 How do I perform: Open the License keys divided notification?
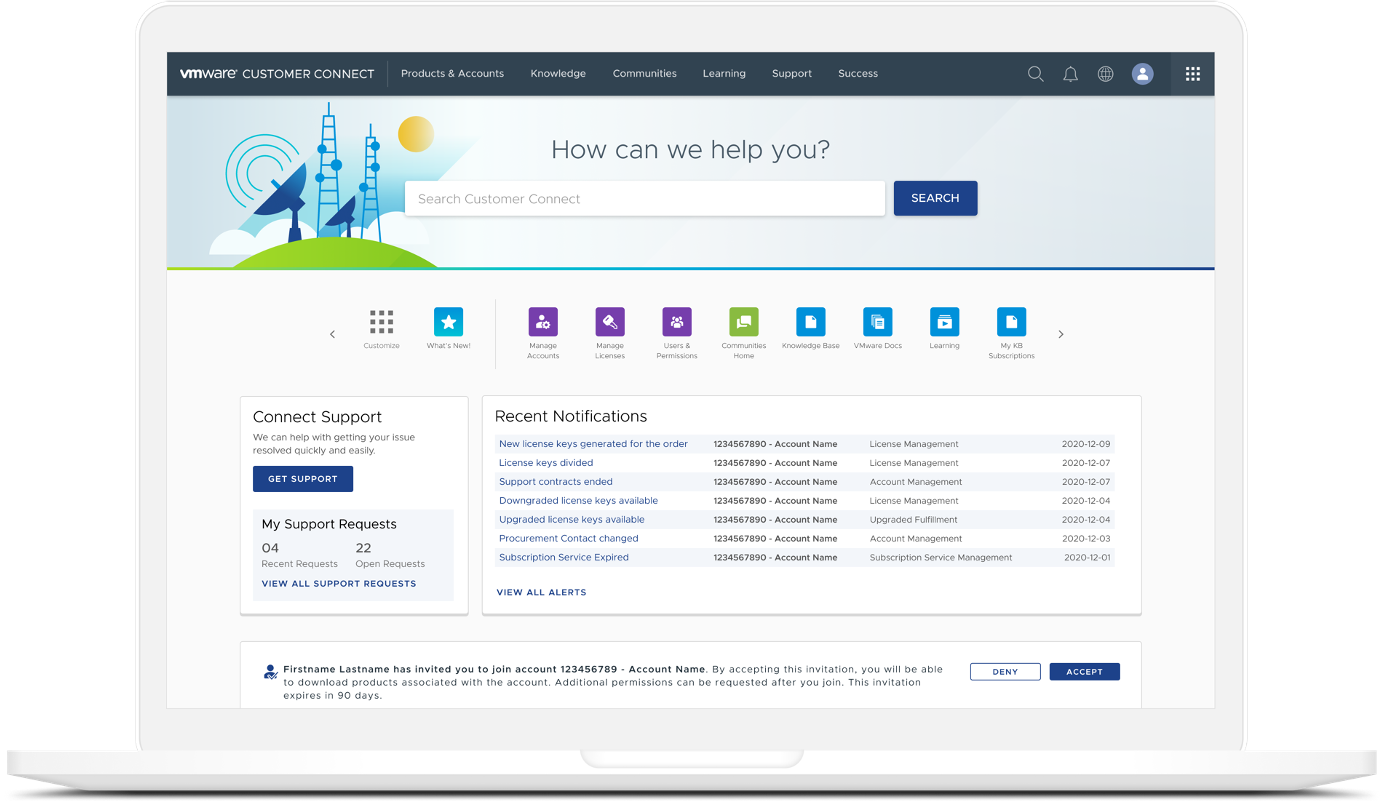(546, 462)
